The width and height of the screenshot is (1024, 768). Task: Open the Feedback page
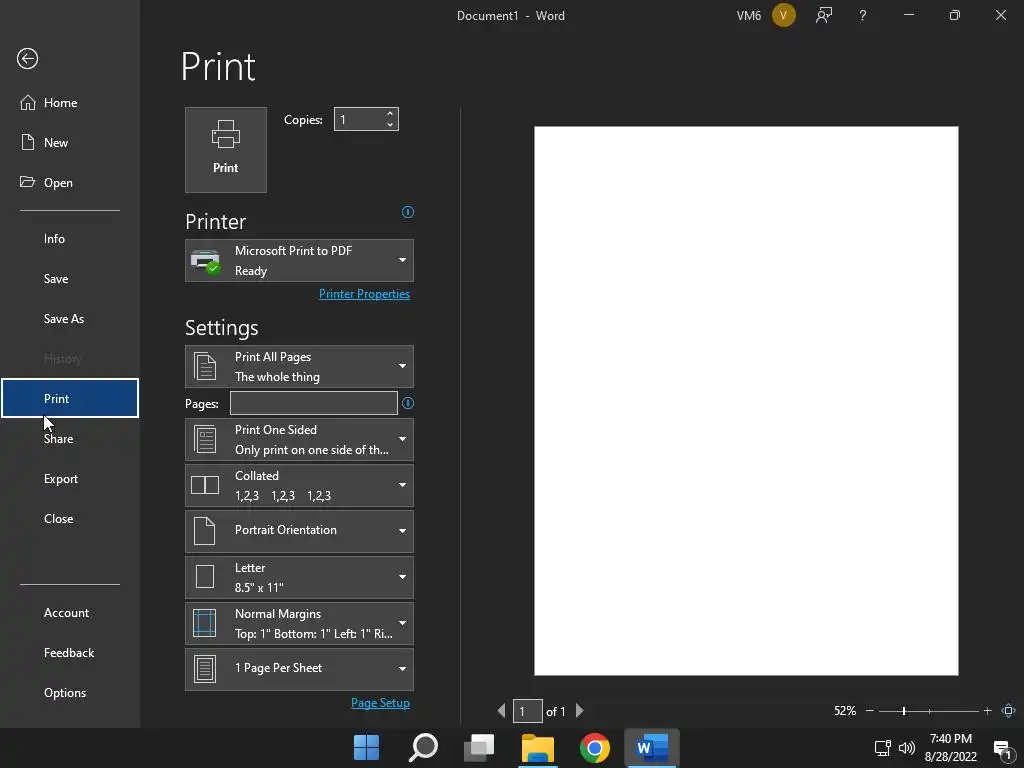pyautogui.click(x=70, y=653)
